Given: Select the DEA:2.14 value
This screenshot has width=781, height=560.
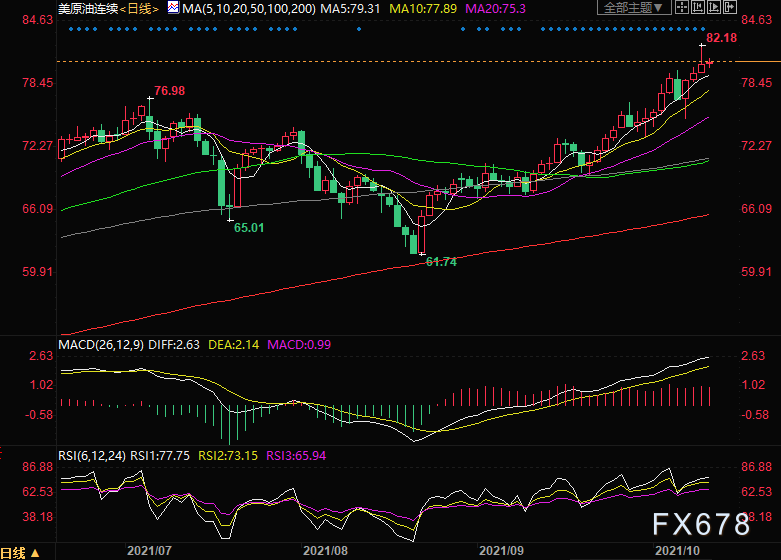Looking at the screenshot, I should 234,345.
